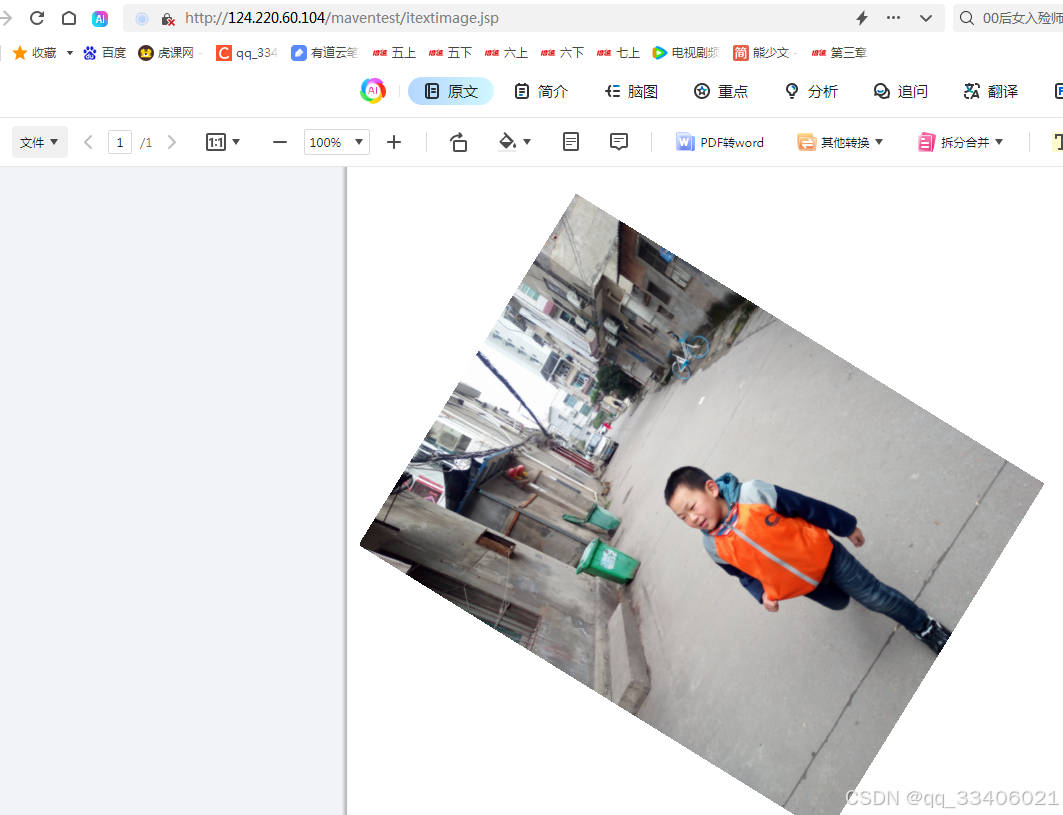Switch to the 分析 analysis tab
Image resolution: width=1063 pixels, height=815 pixels.
point(811,92)
